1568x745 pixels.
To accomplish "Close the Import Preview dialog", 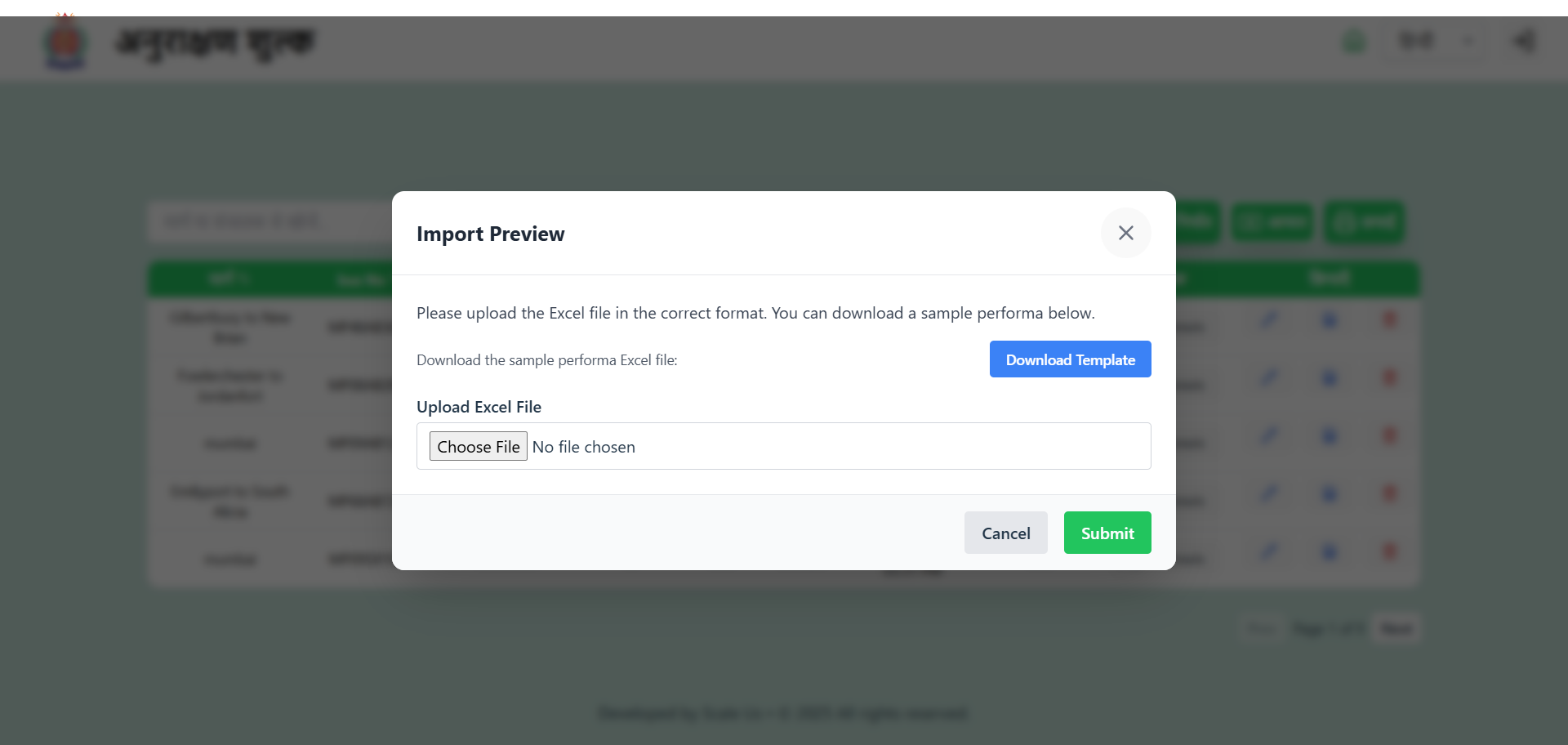I will point(1125,233).
